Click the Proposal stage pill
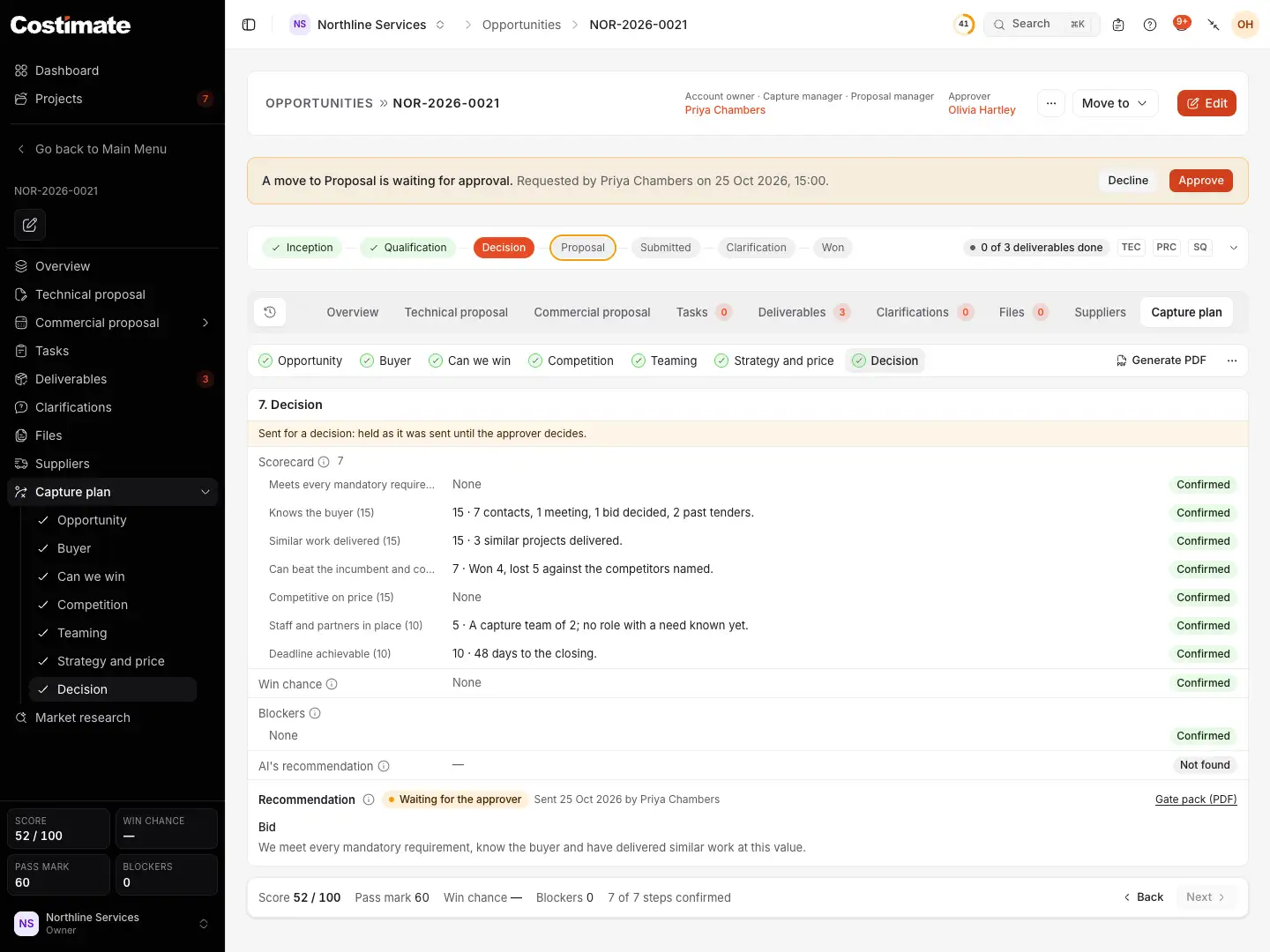Image resolution: width=1270 pixels, height=952 pixels. (583, 248)
